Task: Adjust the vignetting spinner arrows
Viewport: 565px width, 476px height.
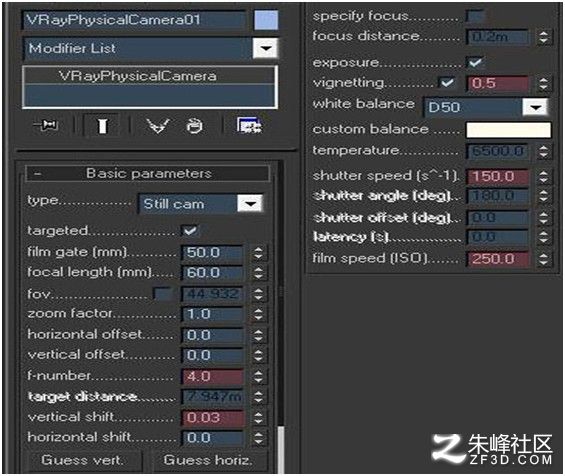Action: [x=543, y=84]
